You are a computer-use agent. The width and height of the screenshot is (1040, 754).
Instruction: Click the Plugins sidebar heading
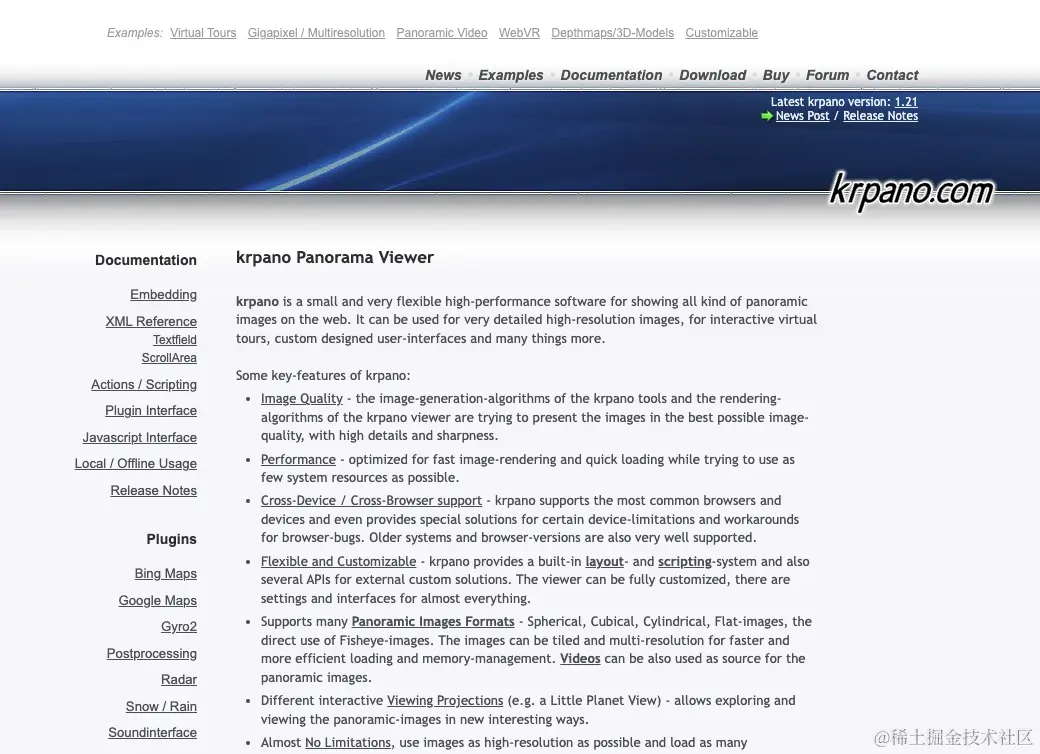pos(172,539)
